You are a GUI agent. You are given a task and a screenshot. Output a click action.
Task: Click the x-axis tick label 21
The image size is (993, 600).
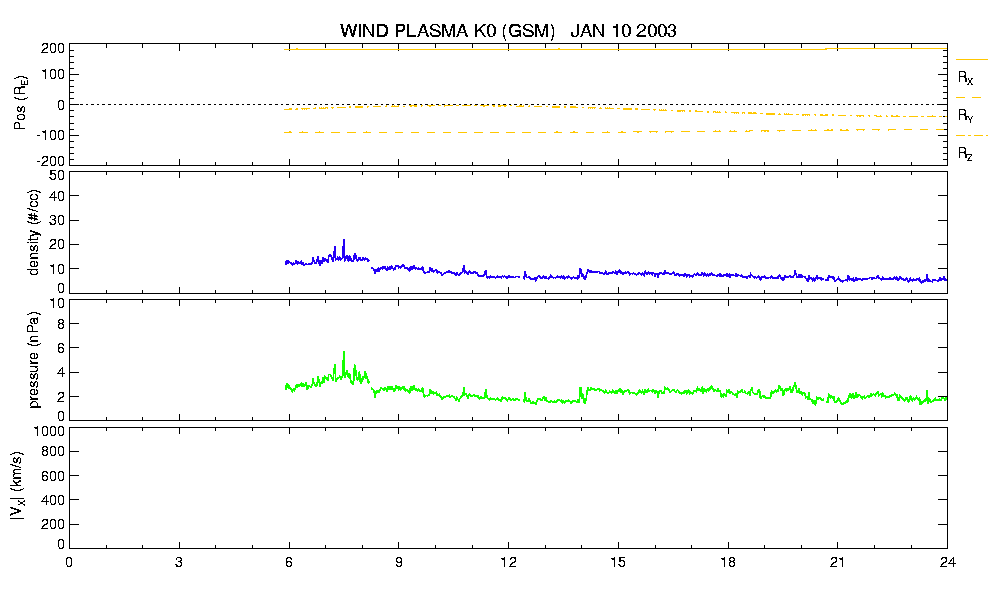[x=837, y=563]
